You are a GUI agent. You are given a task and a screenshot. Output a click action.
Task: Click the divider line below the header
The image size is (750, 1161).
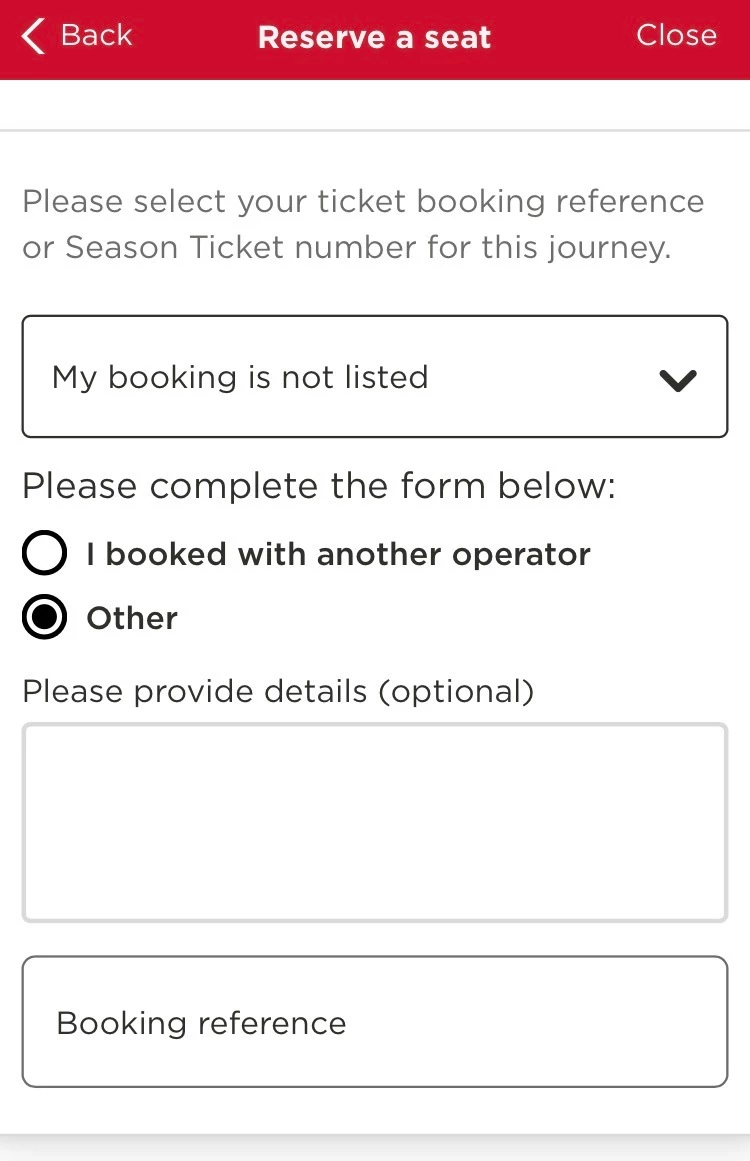point(374,130)
